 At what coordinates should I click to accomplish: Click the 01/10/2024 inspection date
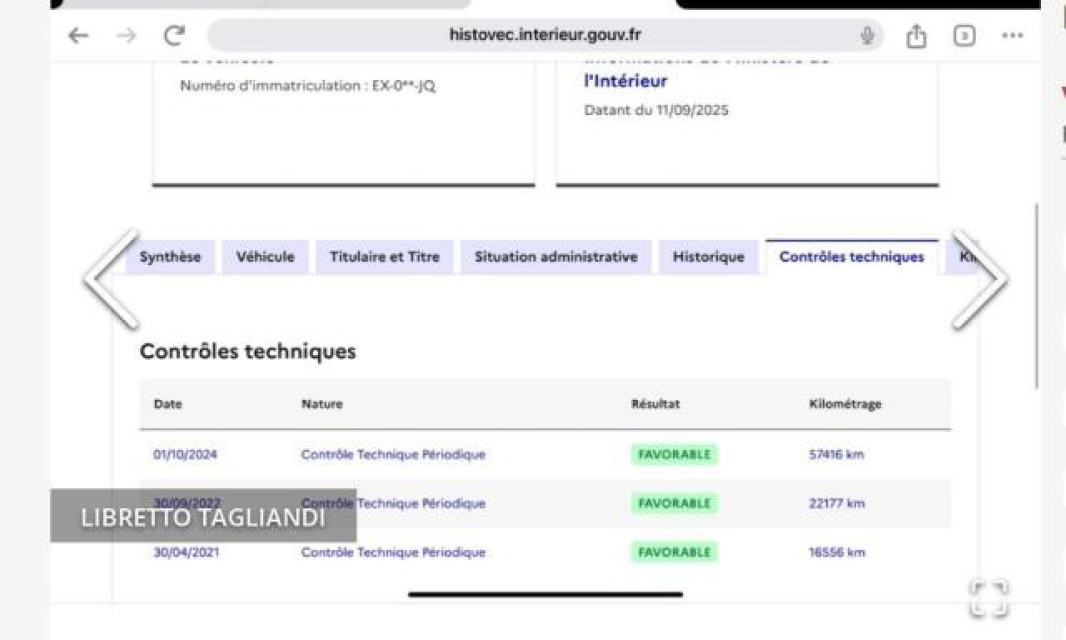pyautogui.click(x=185, y=455)
